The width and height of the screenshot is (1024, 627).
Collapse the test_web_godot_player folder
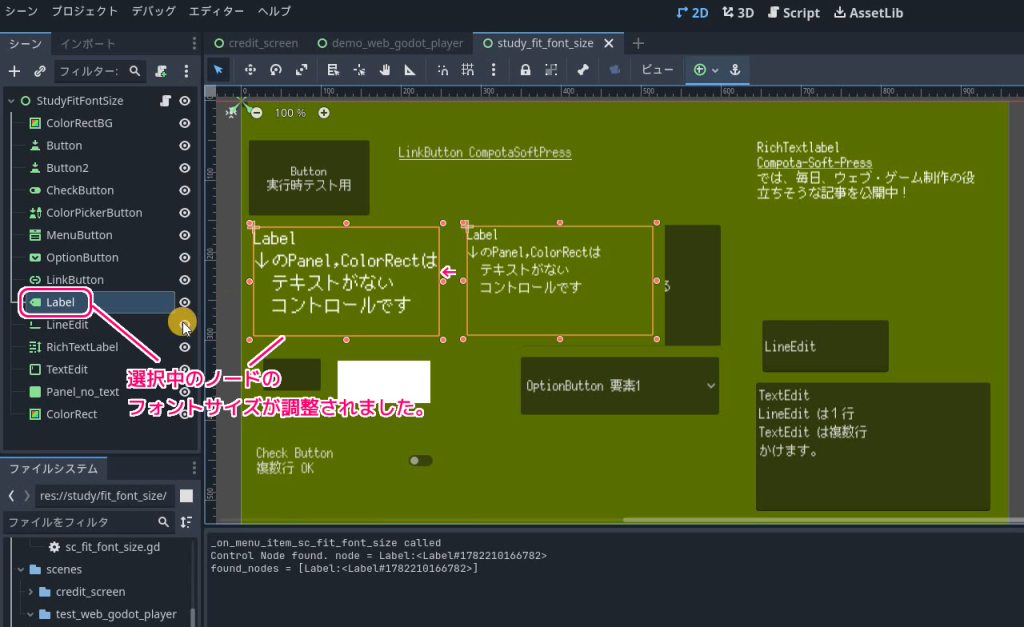click(x=30, y=614)
